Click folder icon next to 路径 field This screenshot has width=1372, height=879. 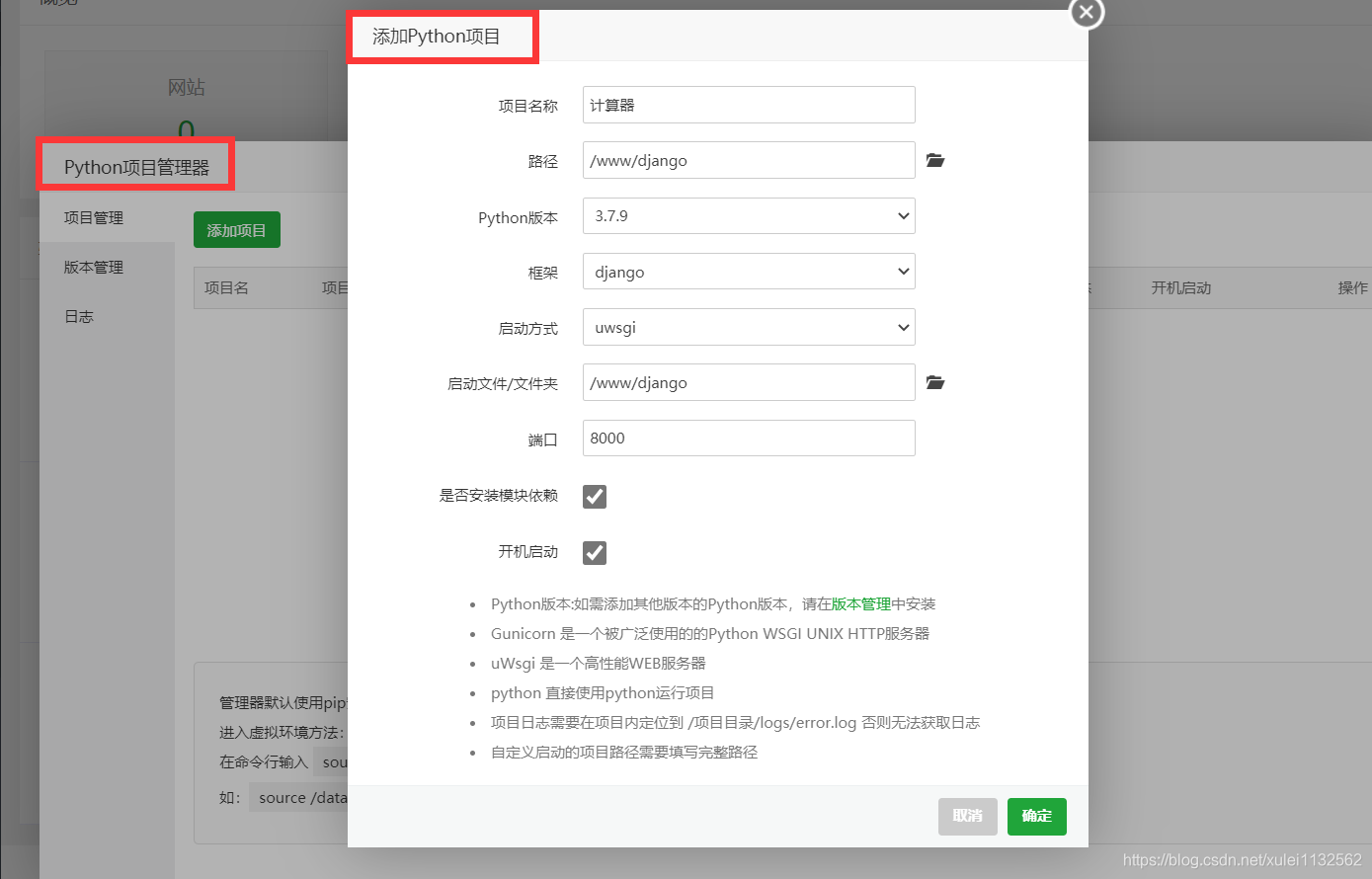point(935,160)
